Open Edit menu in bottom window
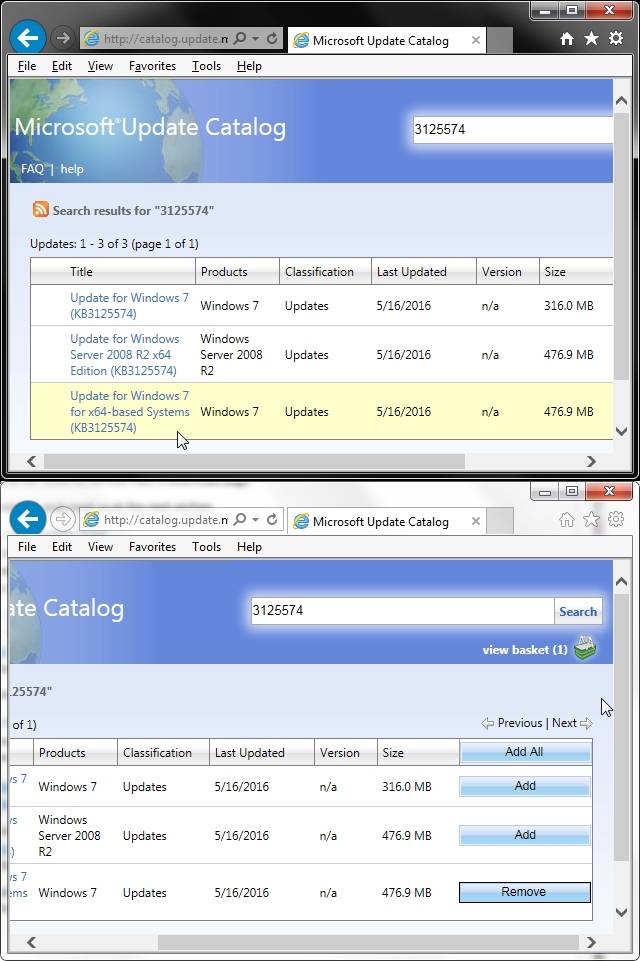Viewport: 640px width, 961px height. [x=62, y=547]
